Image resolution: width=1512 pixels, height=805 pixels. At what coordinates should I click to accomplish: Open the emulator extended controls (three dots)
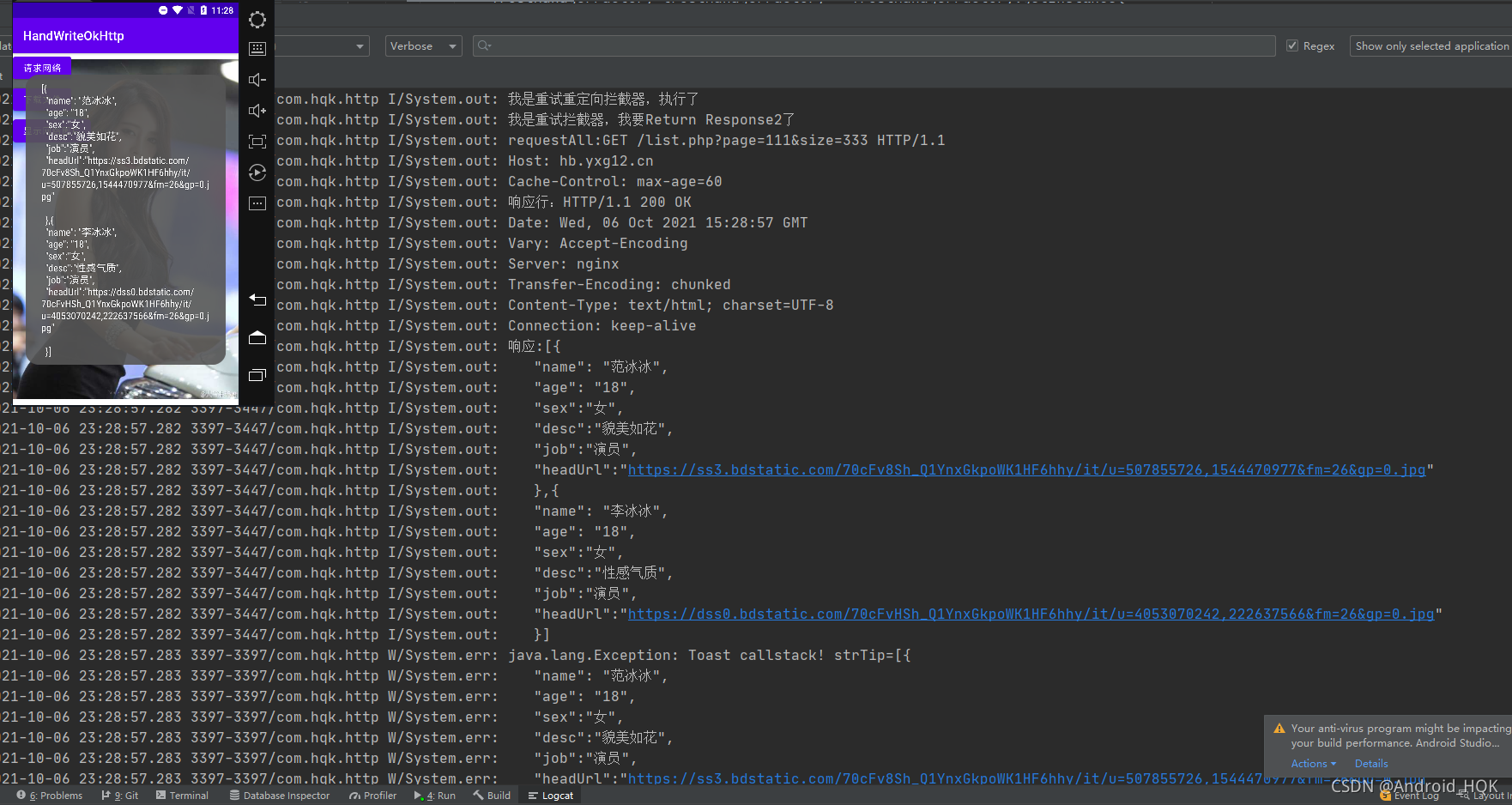click(257, 203)
